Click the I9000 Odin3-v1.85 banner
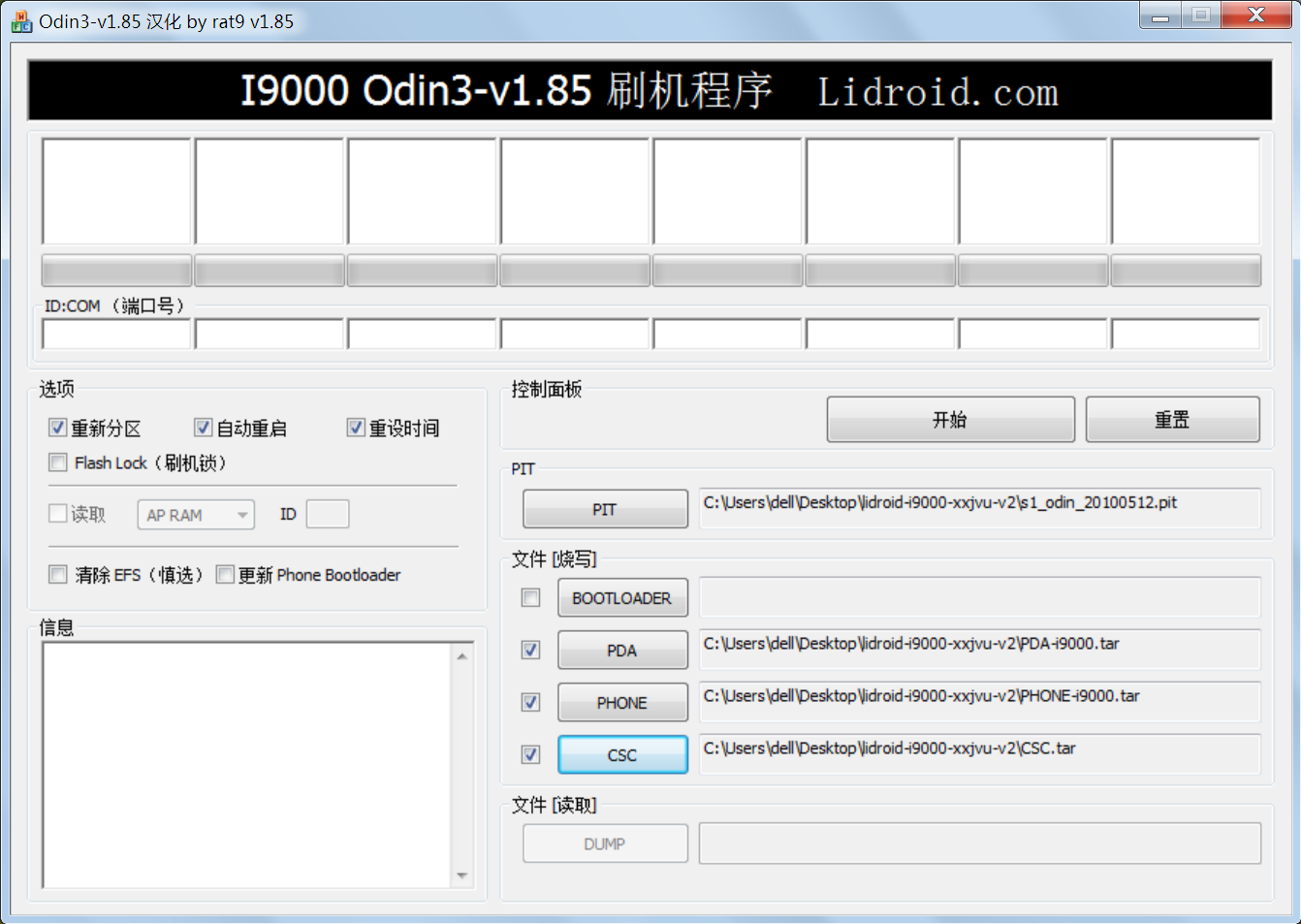 (x=650, y=91)
